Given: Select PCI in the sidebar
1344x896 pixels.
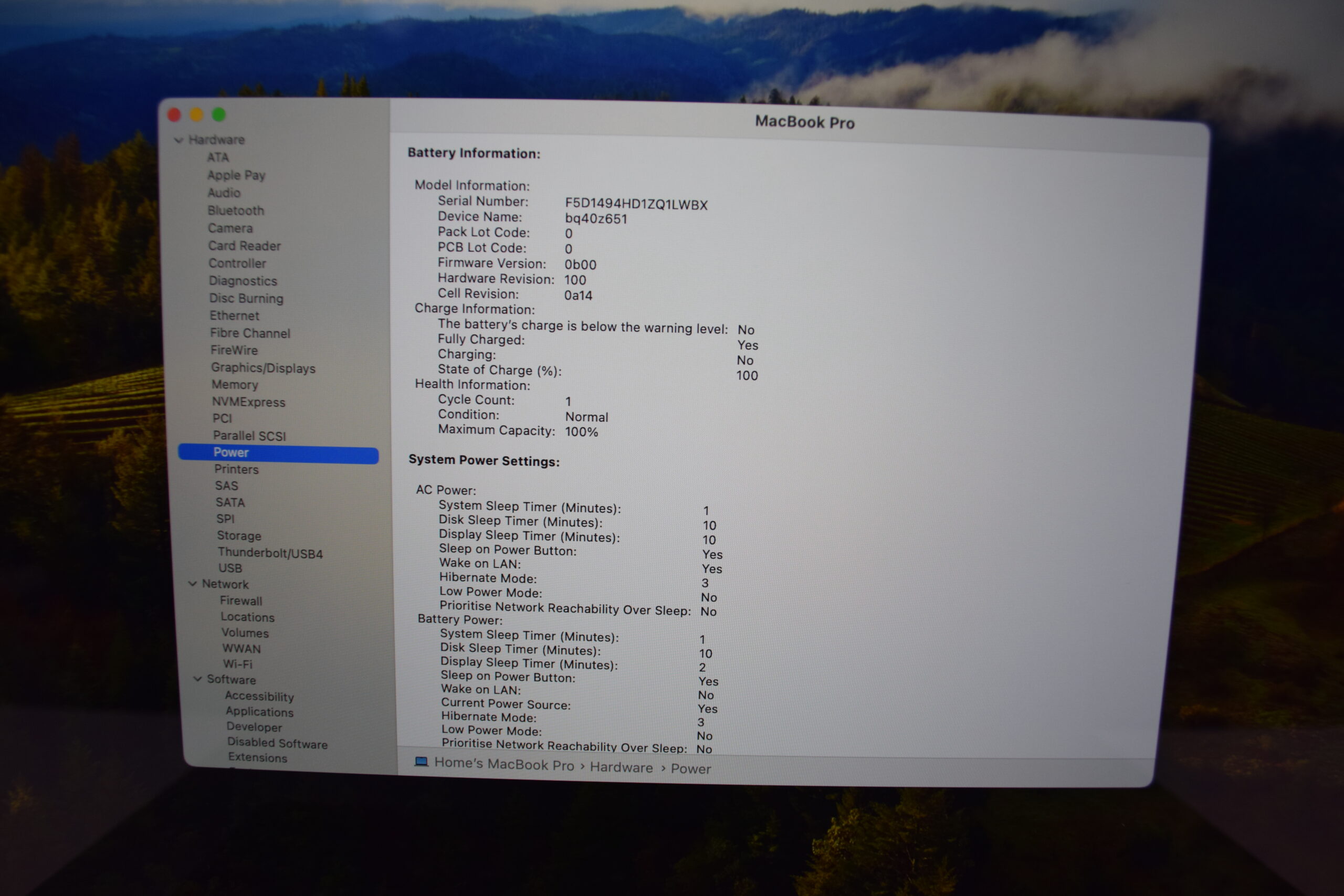Looking at the screenshot, I should (x=222, y=418).
